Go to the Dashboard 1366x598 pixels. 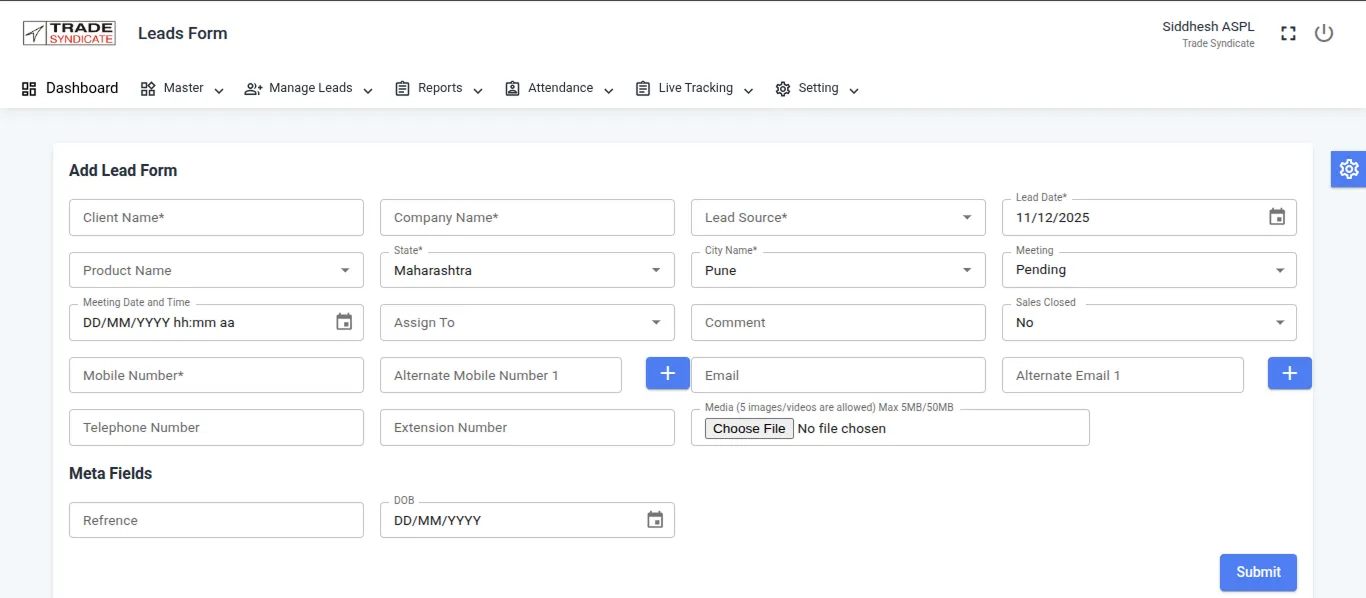[x=70, y=88]
